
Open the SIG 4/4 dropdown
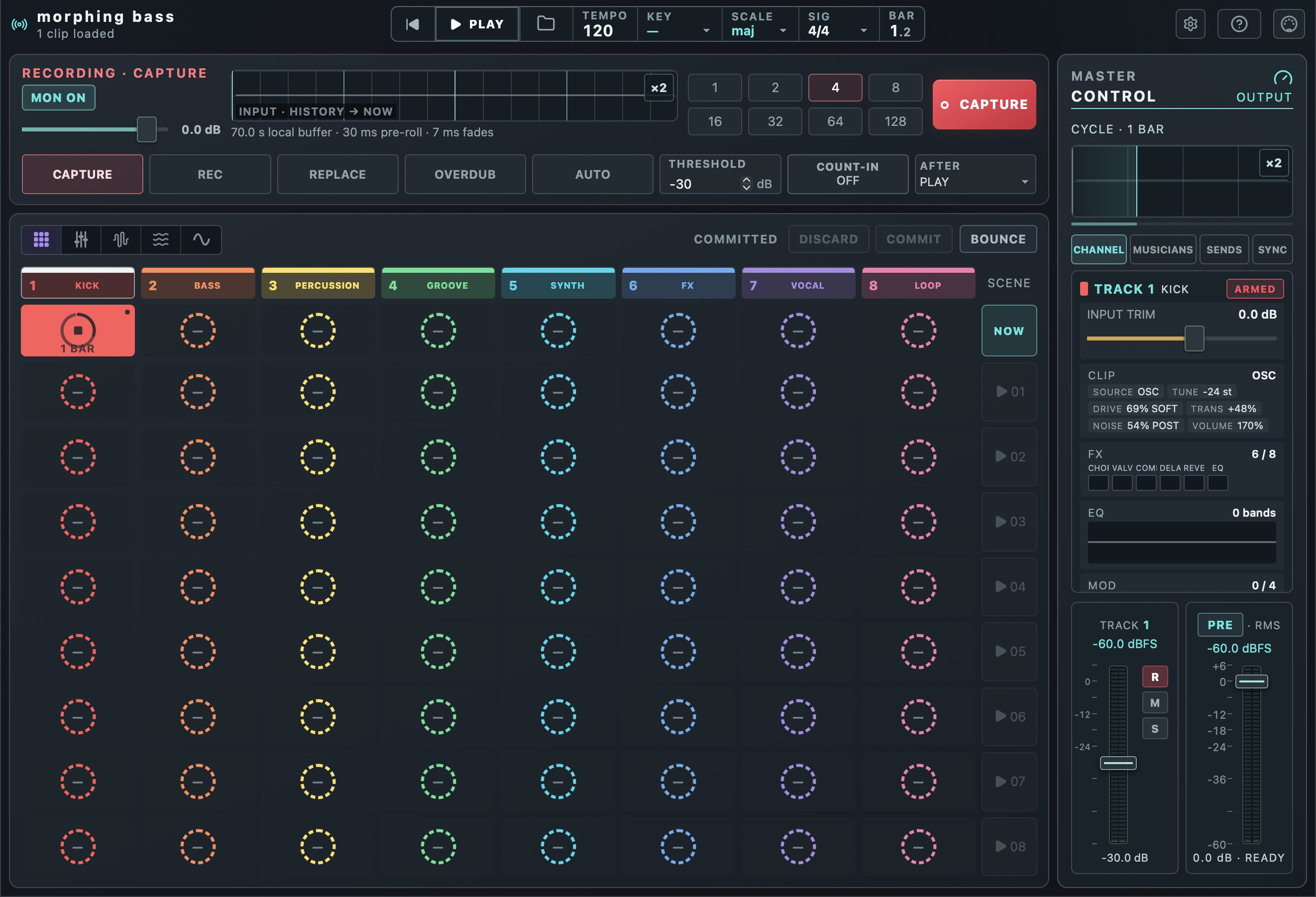[838, 24]
